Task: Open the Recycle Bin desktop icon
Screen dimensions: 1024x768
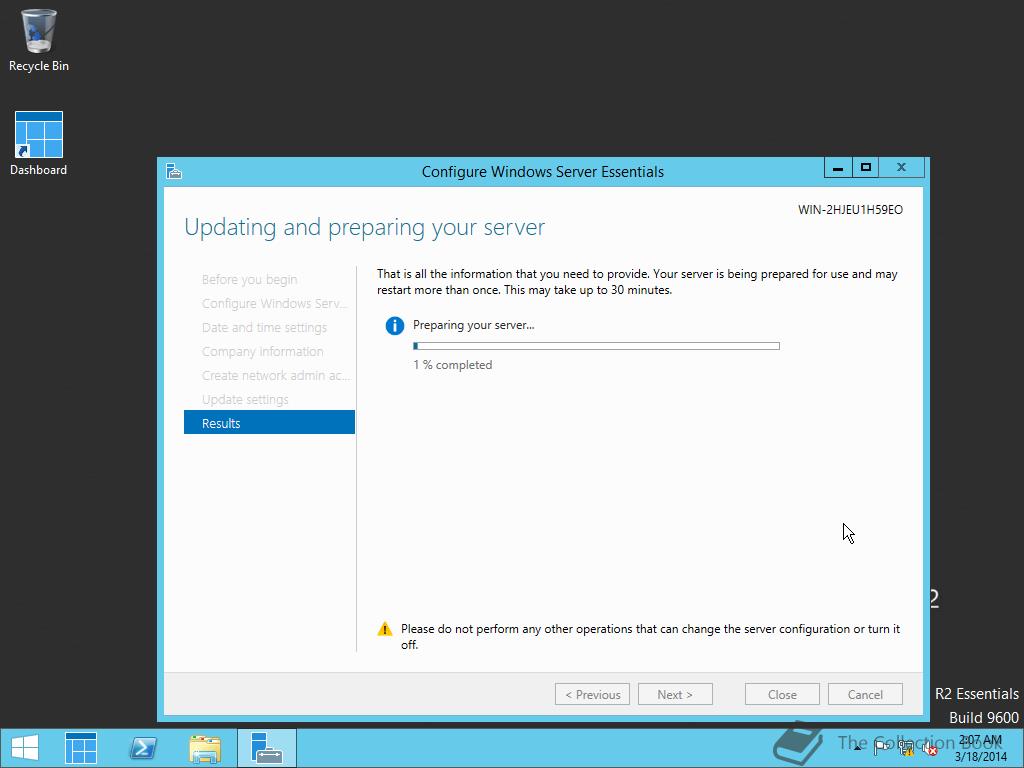Action: [39, 40]
